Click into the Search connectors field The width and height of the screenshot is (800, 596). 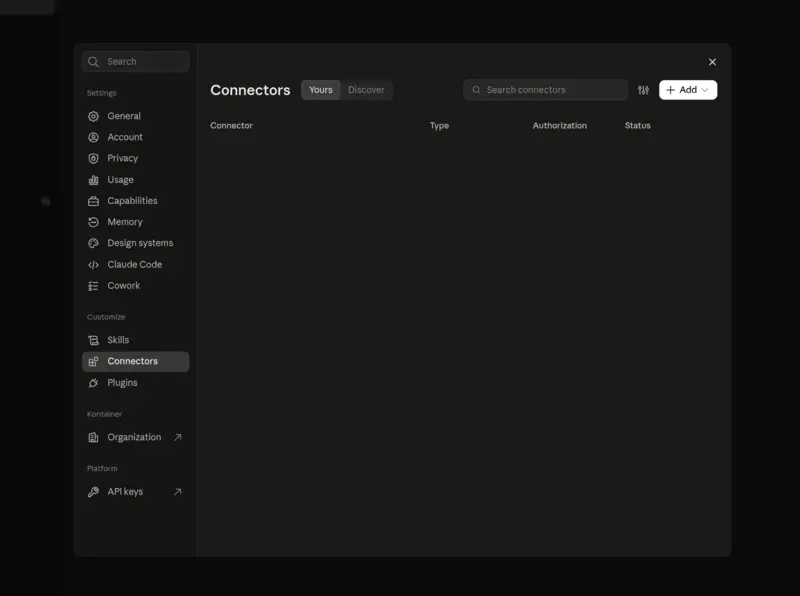(x=545, y=90)
